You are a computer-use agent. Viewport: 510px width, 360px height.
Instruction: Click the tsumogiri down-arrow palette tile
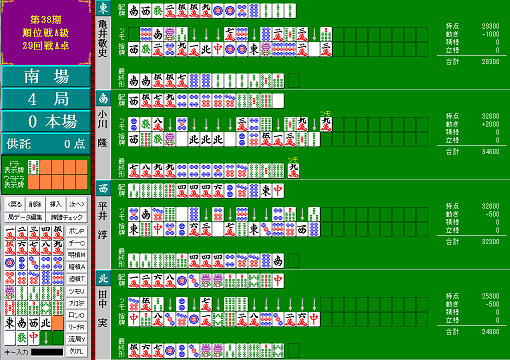click(46, 338)
